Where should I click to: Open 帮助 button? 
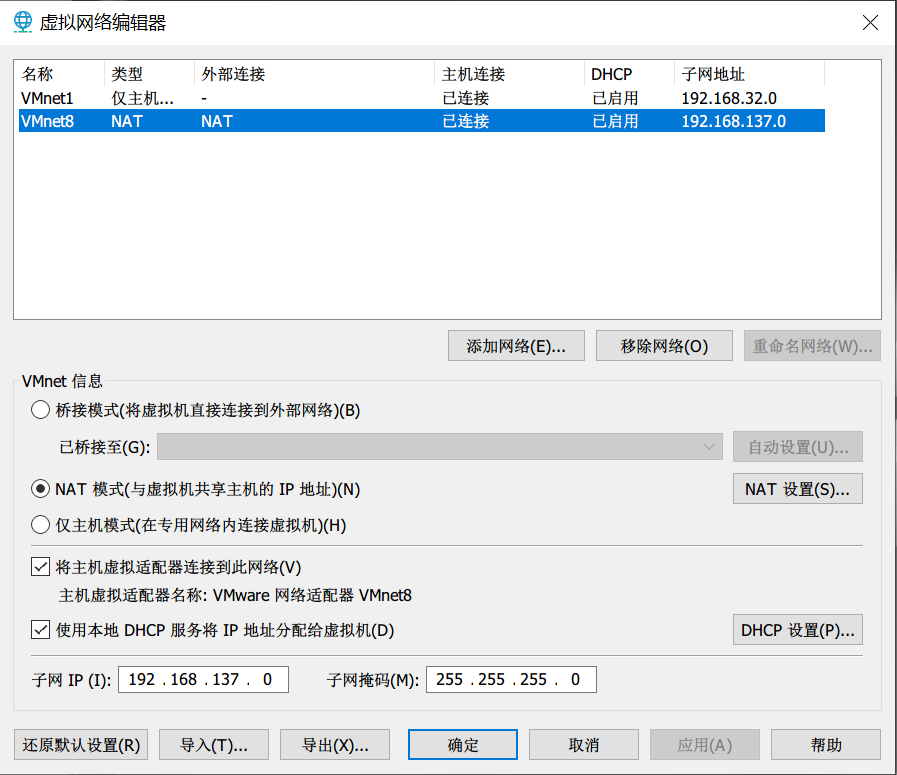825,745
